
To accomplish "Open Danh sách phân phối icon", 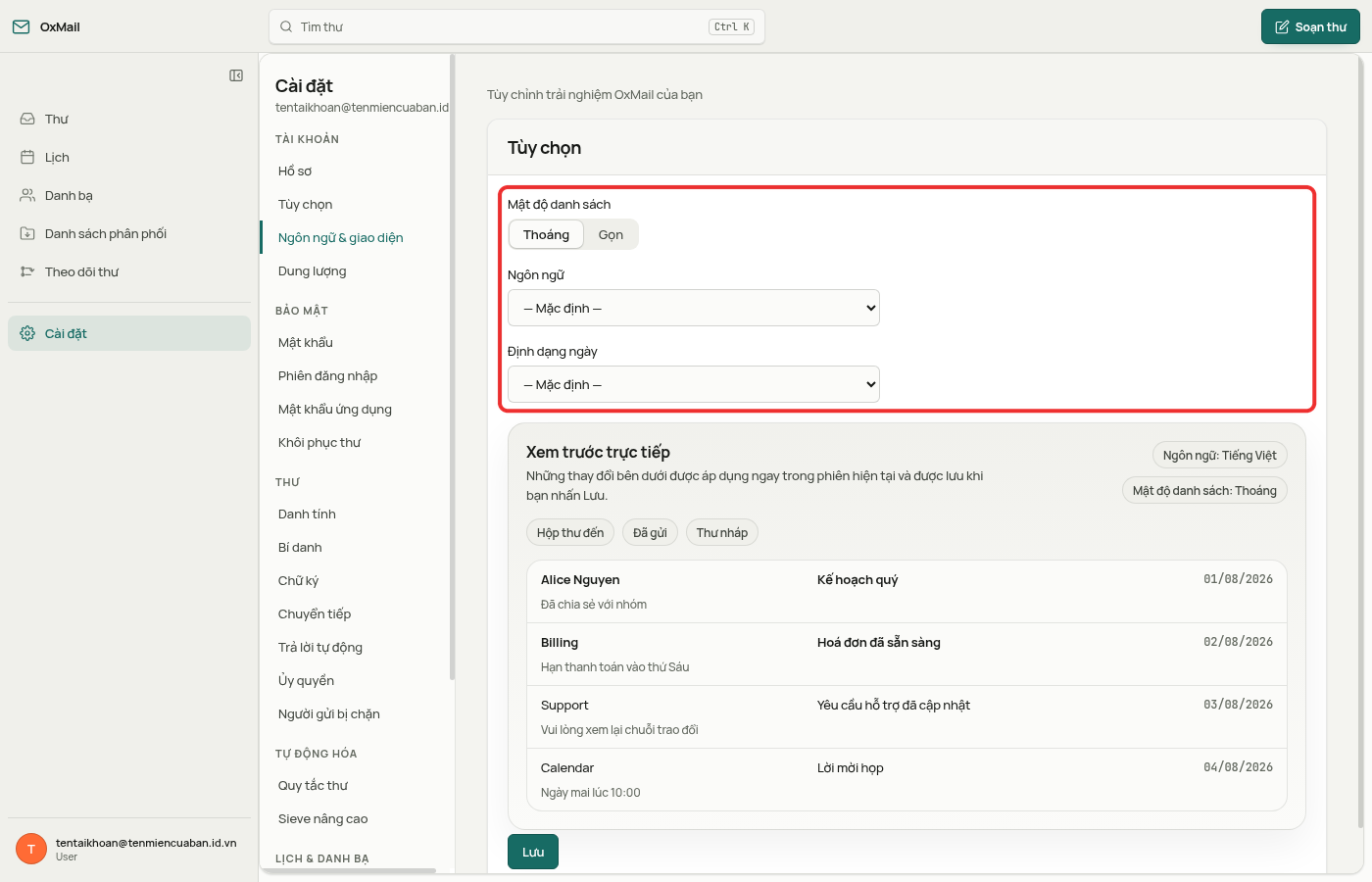I will (27, 233).
